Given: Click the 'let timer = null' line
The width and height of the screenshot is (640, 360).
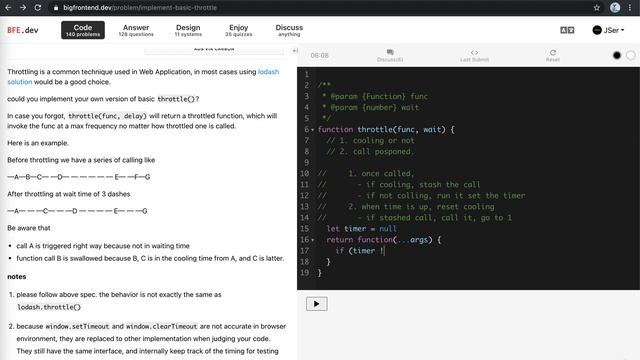Looking at the screenshot, I should (362, 229).
